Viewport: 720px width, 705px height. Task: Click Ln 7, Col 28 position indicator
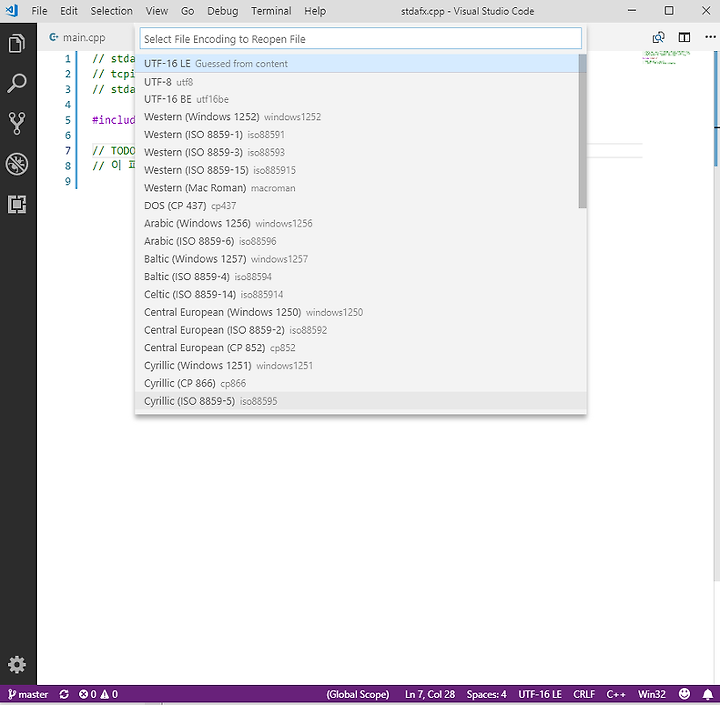pos(430,694)
